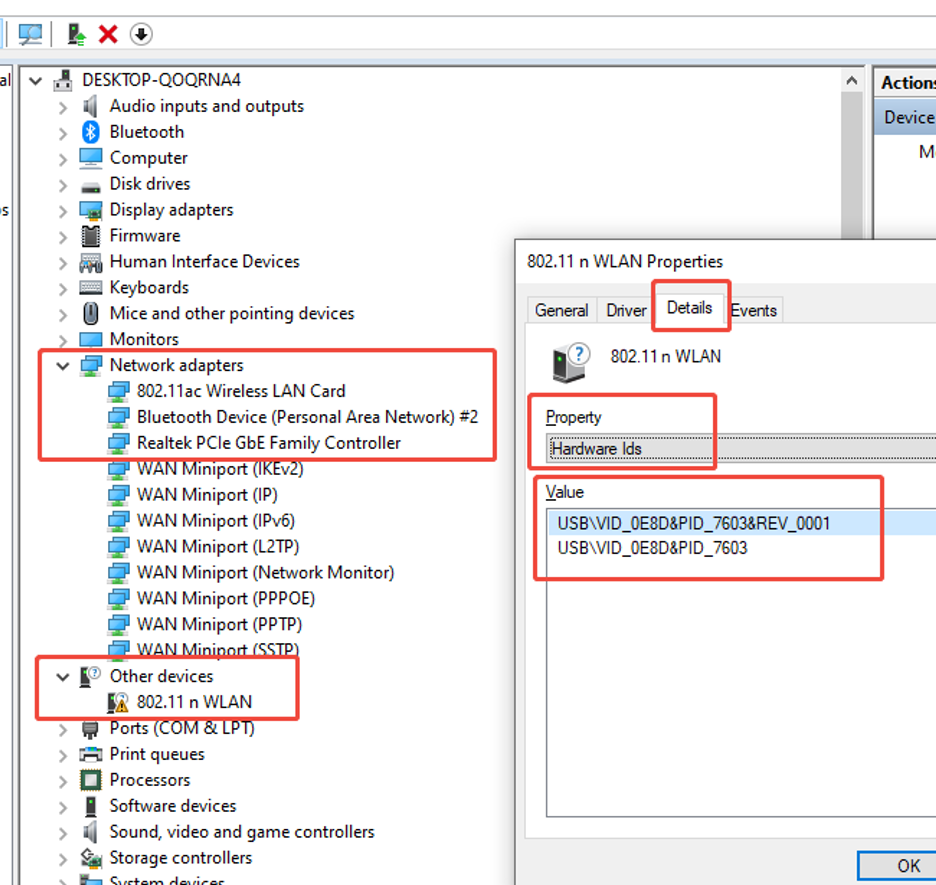Select Bluetooth Device (Personal Area Network) #2

click(x=307, y=417)
